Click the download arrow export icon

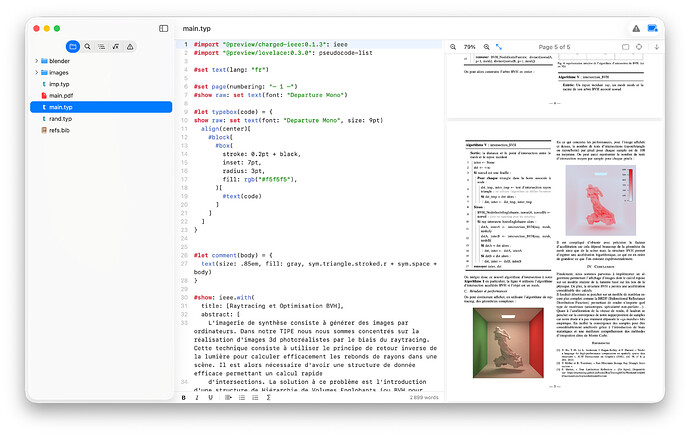click(x=656, y=47)
